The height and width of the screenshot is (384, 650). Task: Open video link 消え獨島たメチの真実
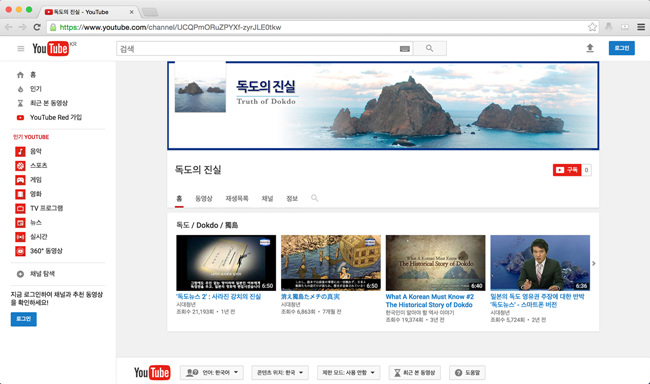coord(310,297)
